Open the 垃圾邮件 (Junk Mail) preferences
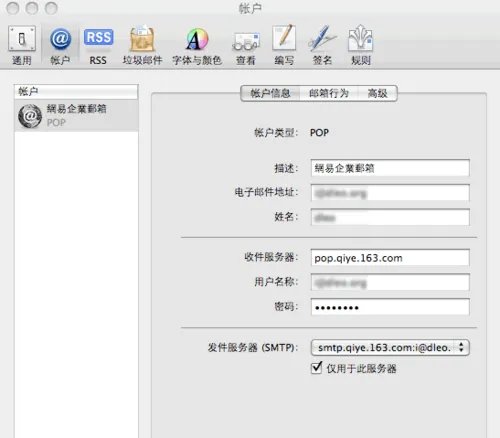This screenshot has width=500, height=438. pos(142,46)
